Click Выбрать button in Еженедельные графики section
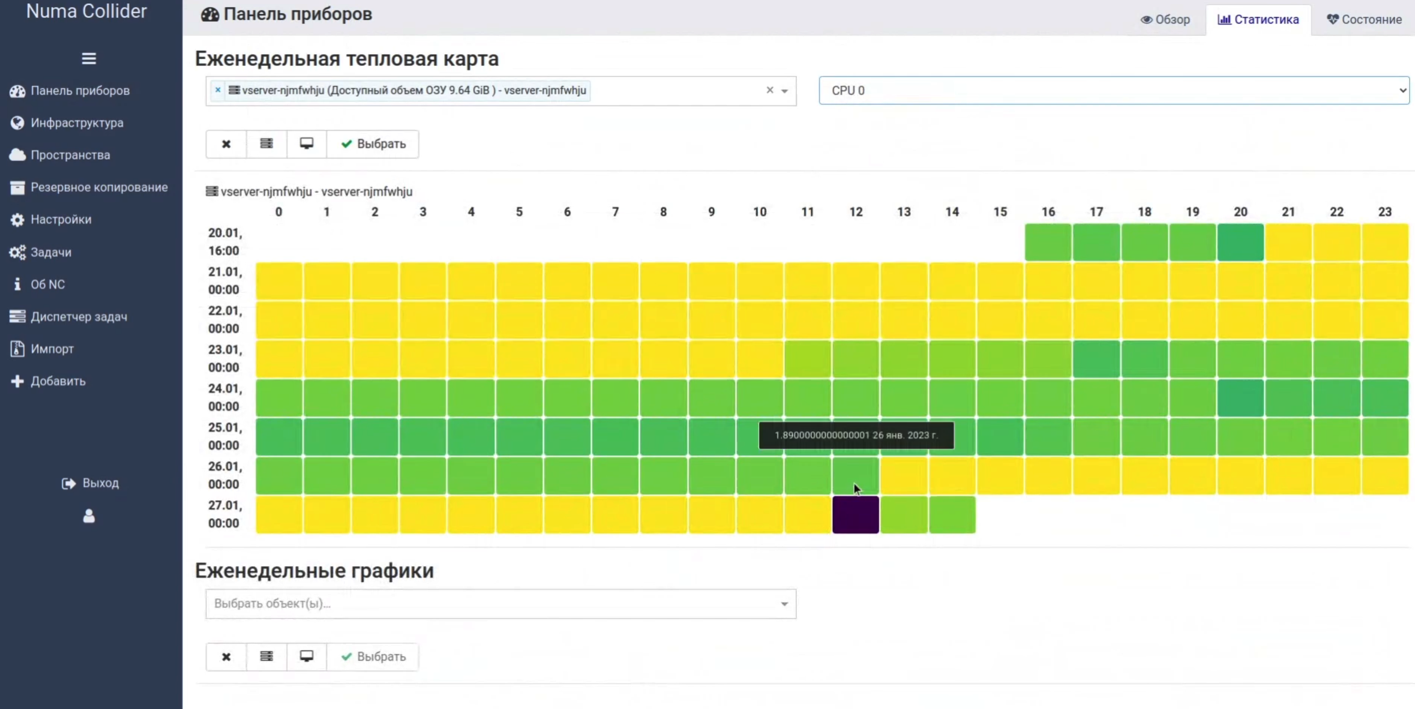The image size is (1415, 709). pos(373,657)
